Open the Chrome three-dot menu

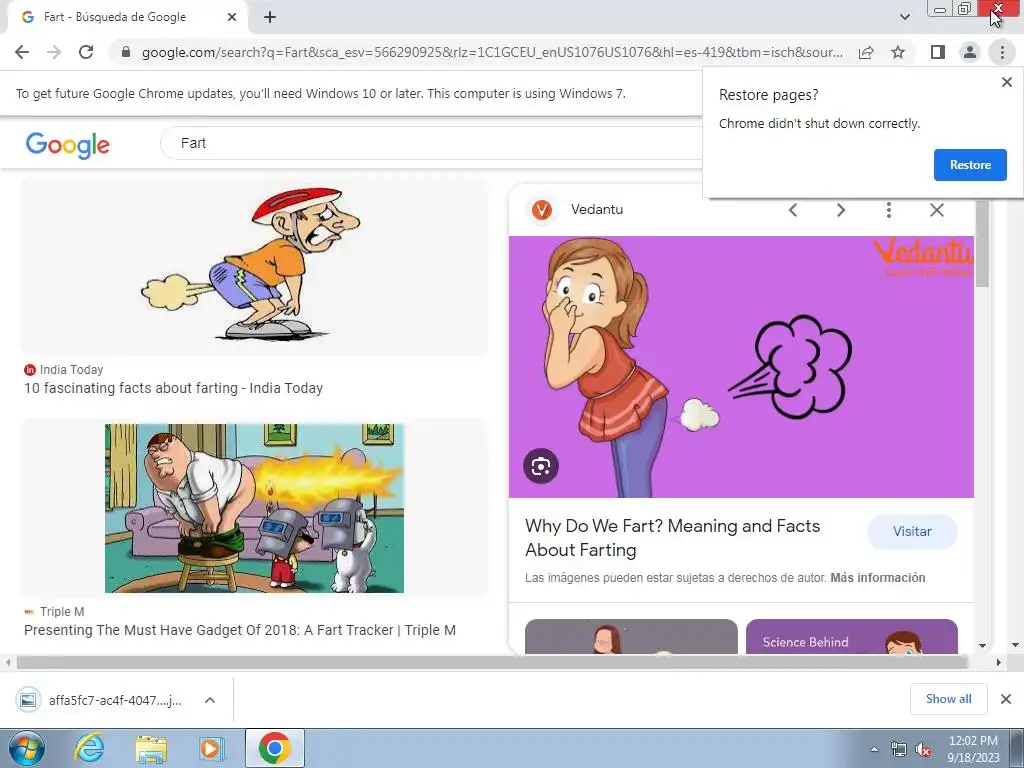(x=1002, y=52)
